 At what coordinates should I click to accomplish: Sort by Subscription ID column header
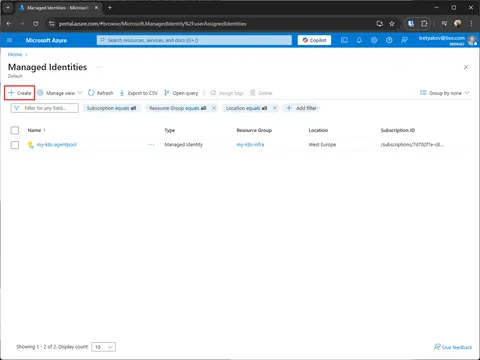click(398, 130)
